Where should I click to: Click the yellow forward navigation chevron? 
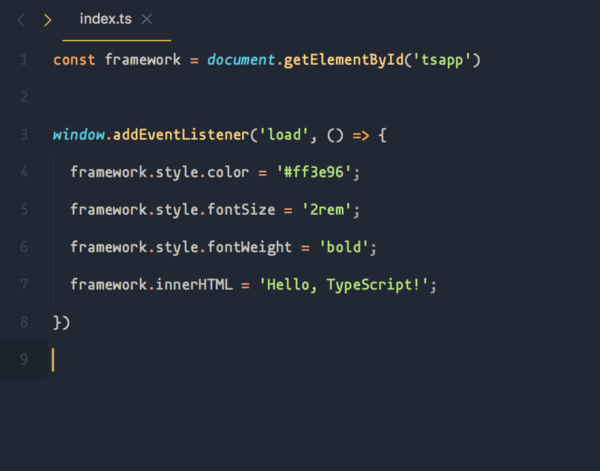[x=47, y=20]
